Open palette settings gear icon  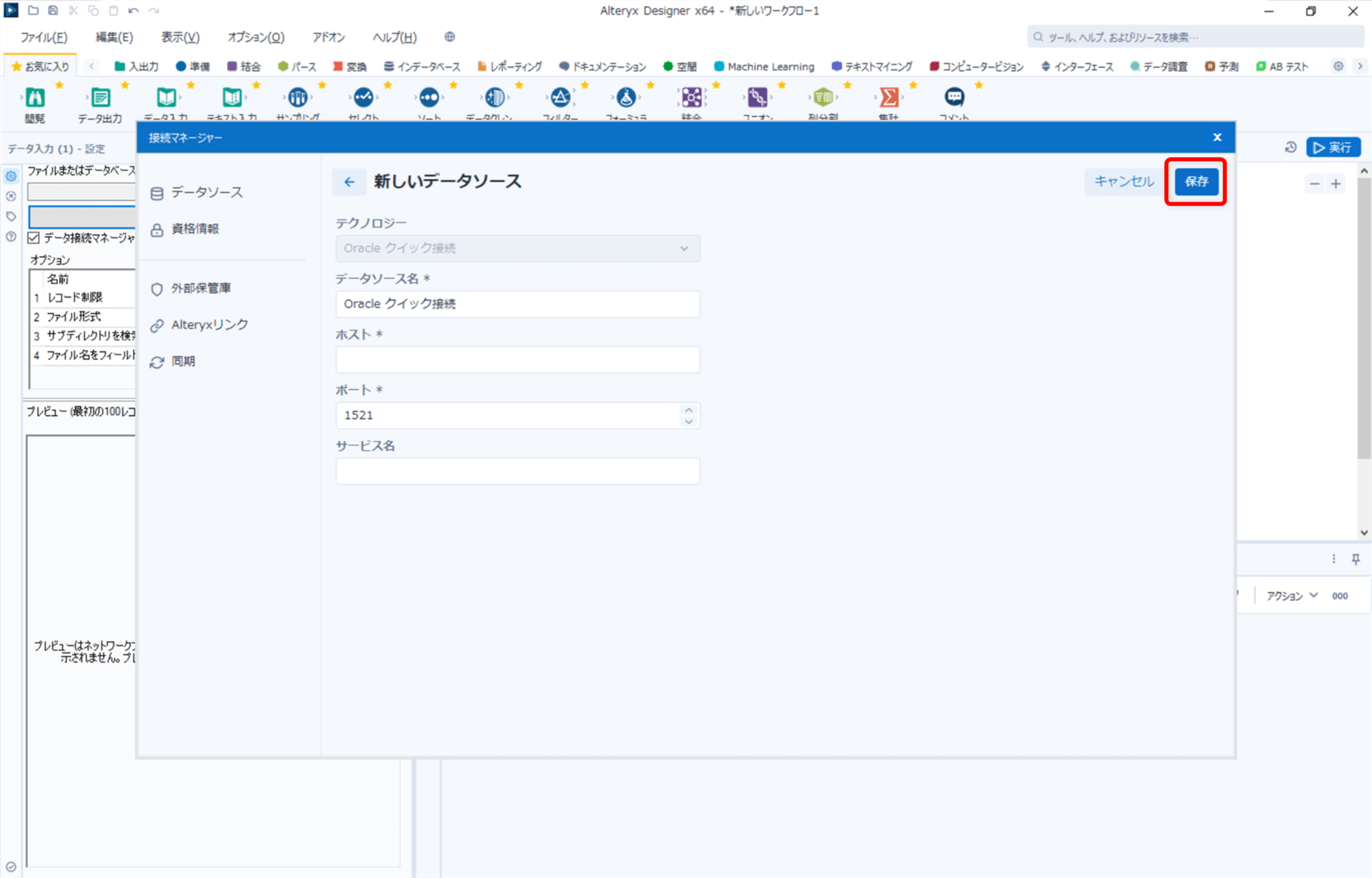[x=1338, y=67]
